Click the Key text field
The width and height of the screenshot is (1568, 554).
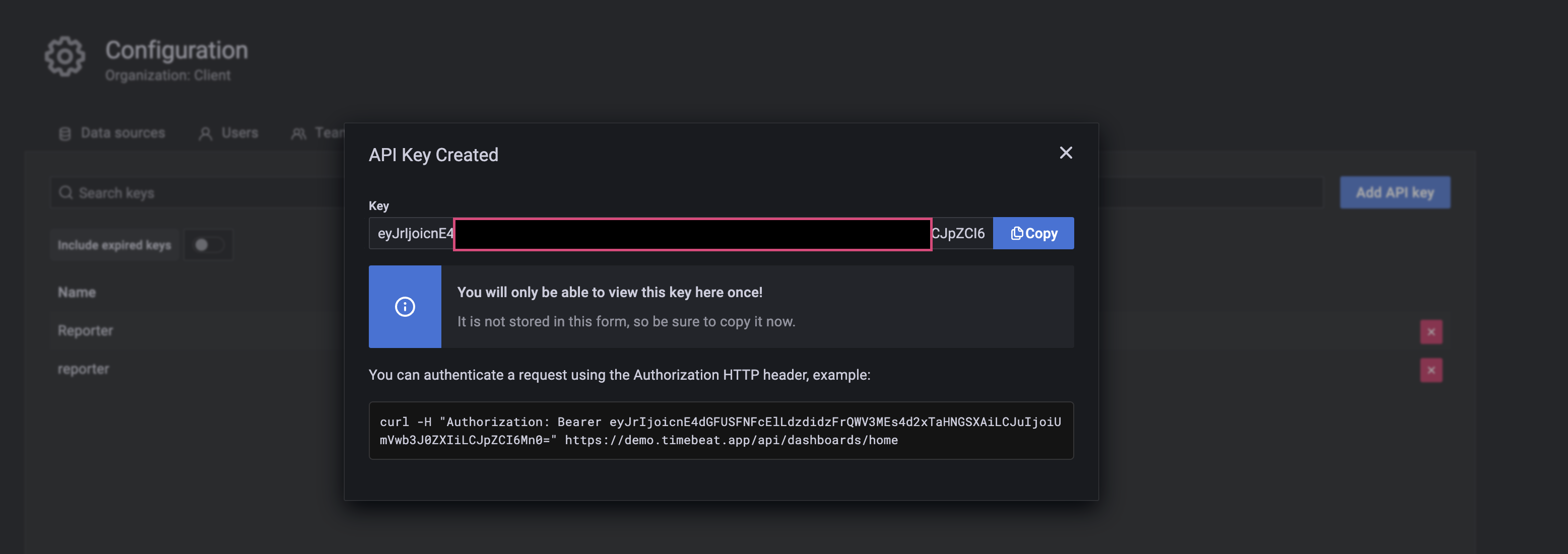[x=681, y=233]
